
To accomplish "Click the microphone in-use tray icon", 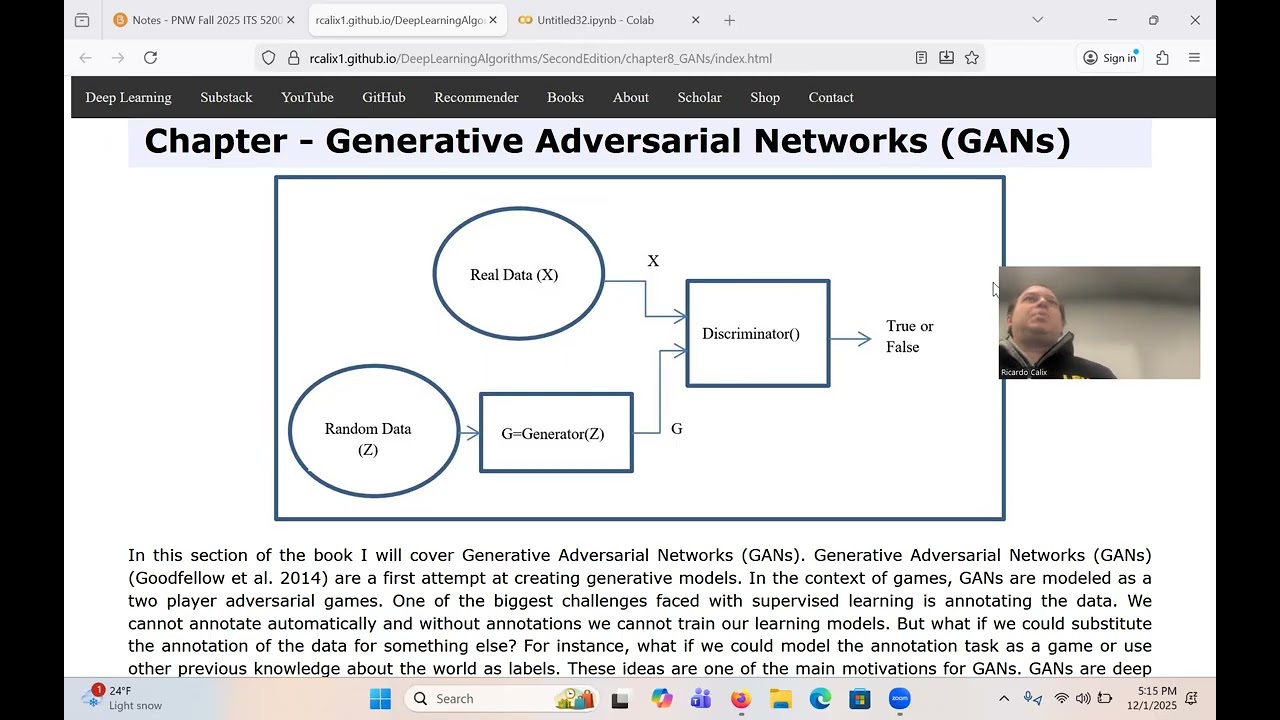I will [1032, 699].
